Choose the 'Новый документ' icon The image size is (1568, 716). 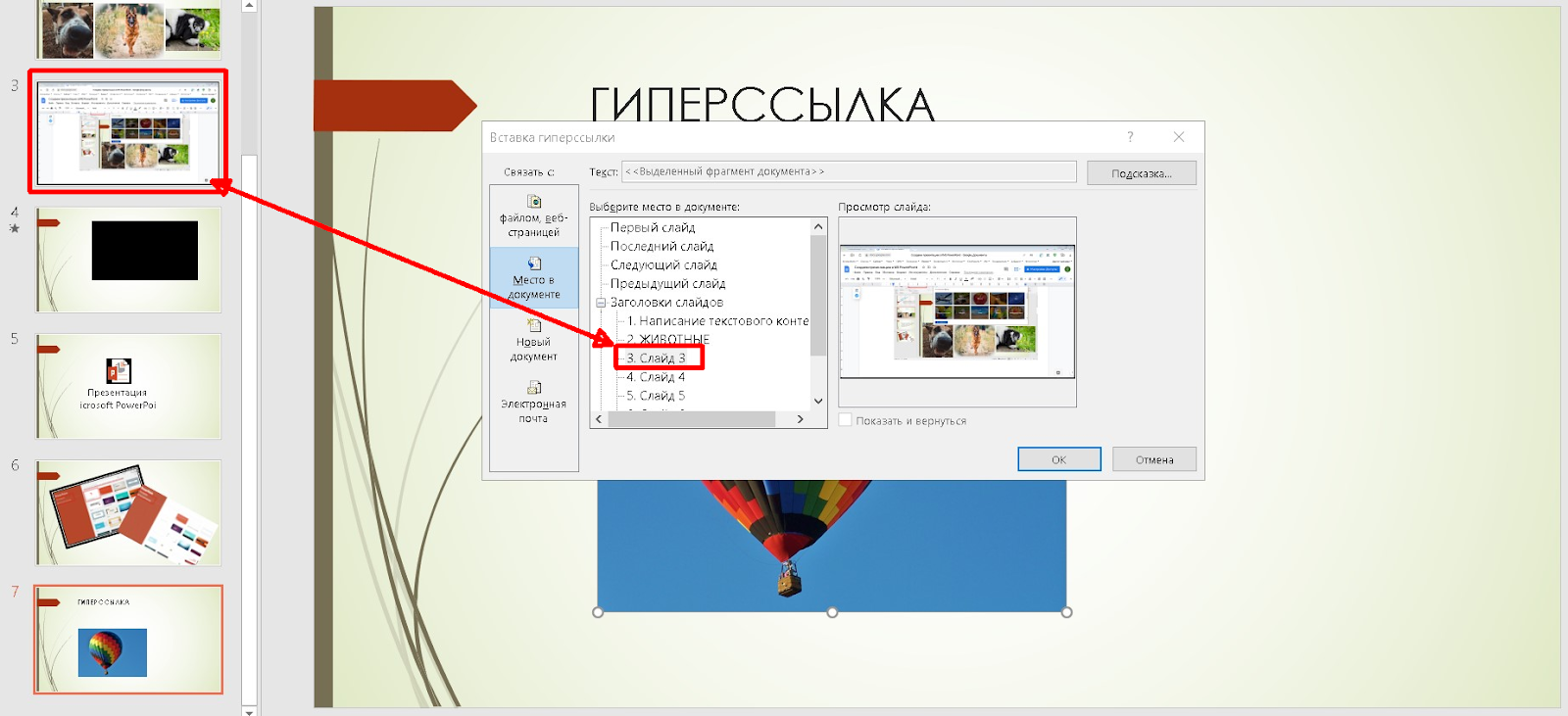(534, 325)
